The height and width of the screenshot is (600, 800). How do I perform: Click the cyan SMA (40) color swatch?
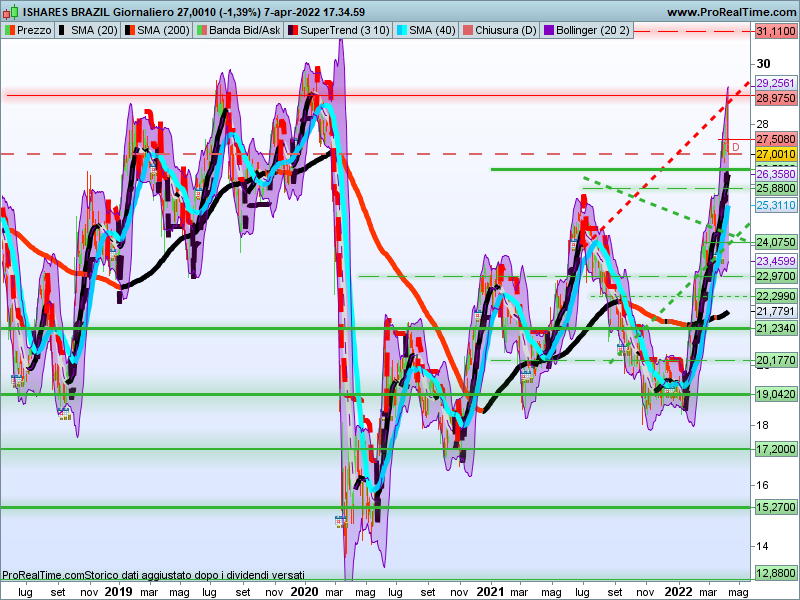(402, 31)
